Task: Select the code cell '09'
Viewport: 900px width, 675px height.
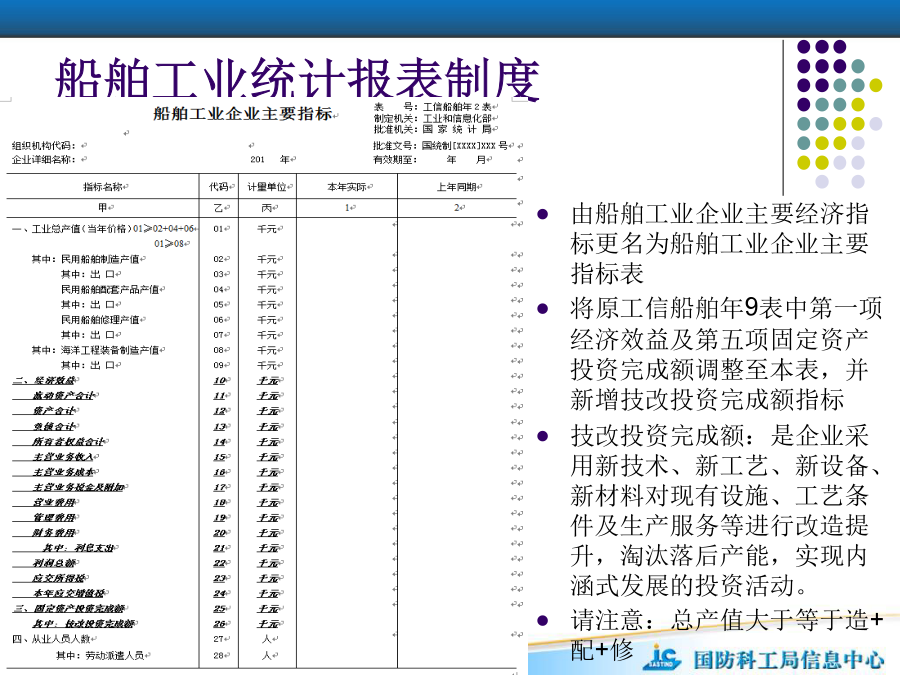Action: [219, 366]
